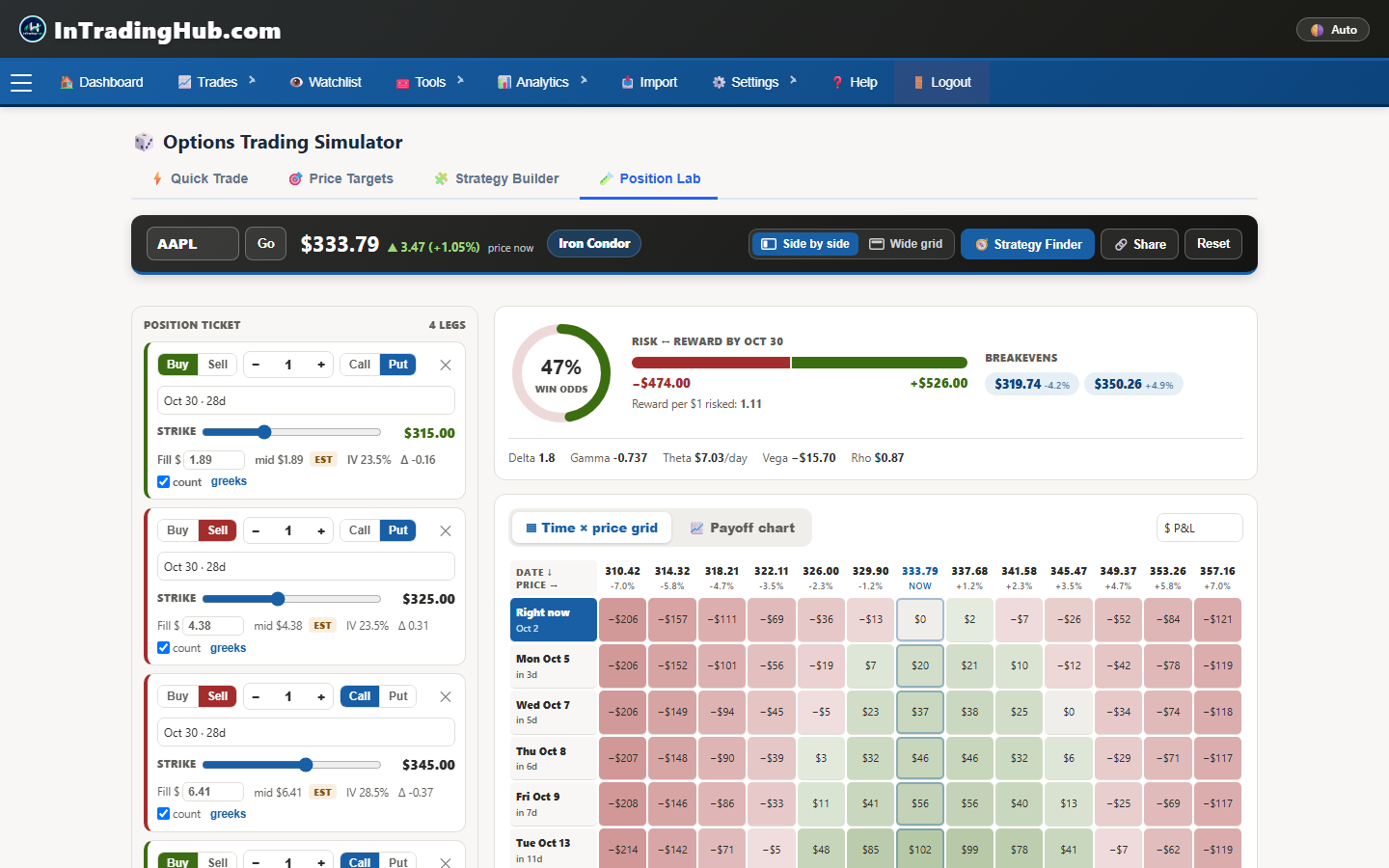Expand the Tools menu

click(430, 82)
